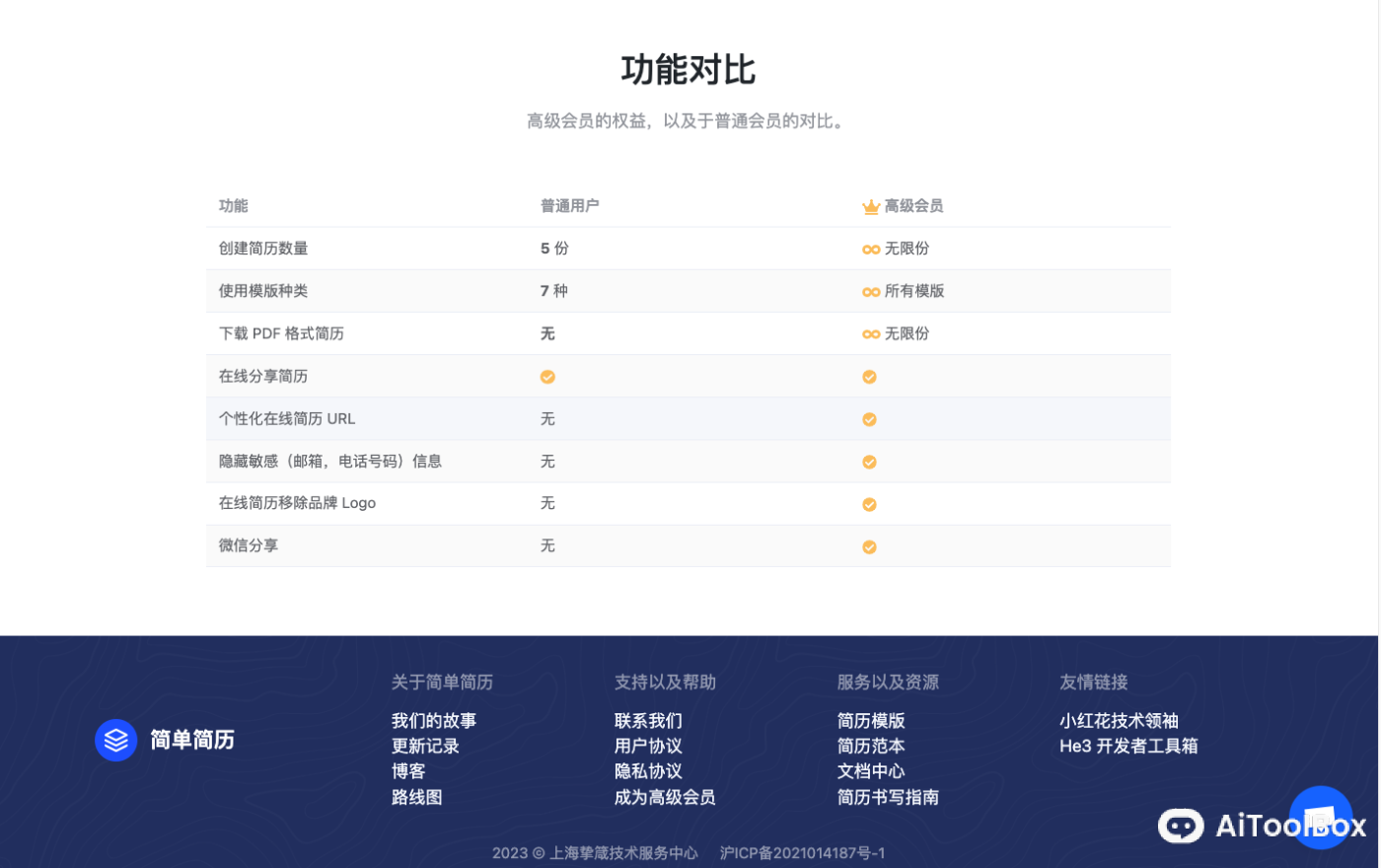Click the infinity icon in 创建简历数量 row
The height and width of the screenshot is (868, 1381).
[x=870, y=249]
